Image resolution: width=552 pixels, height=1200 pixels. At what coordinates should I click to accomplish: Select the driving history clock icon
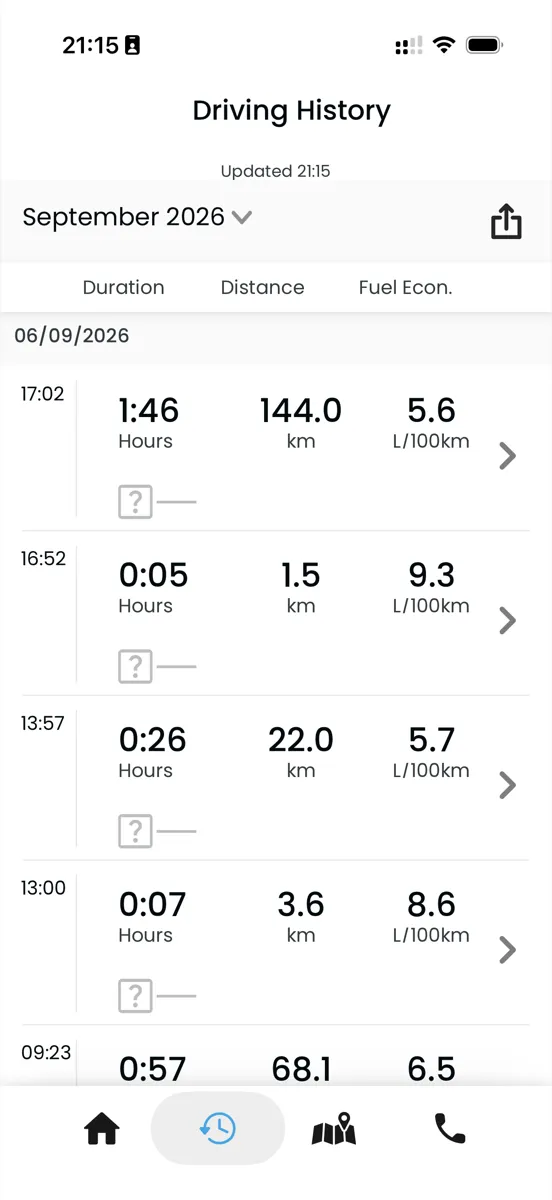(218, 1129)
